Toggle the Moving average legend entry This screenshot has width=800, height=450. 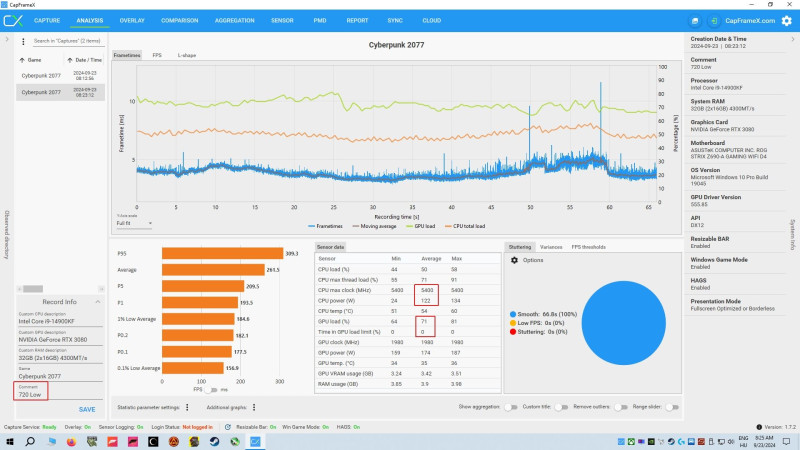374,226
